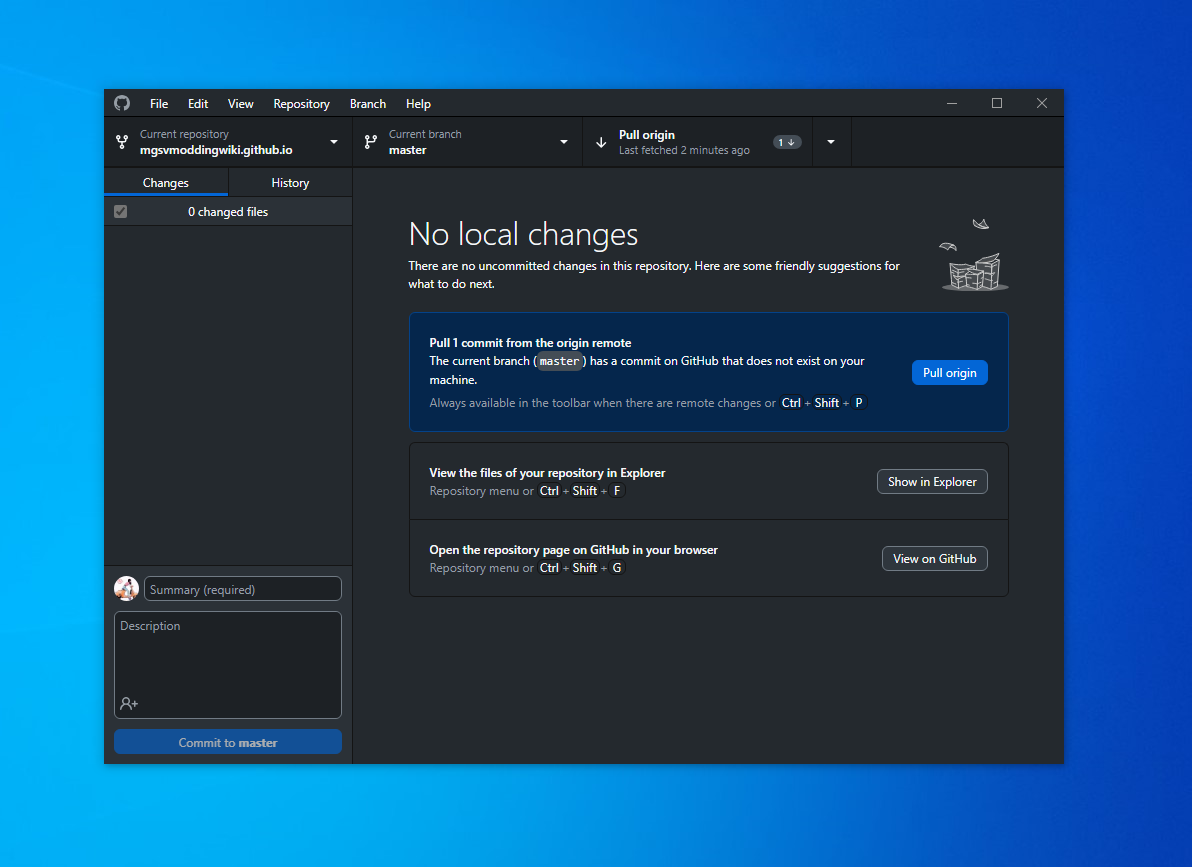Click the highlighted master branch label in the pull suggestion

pos(559,361)
